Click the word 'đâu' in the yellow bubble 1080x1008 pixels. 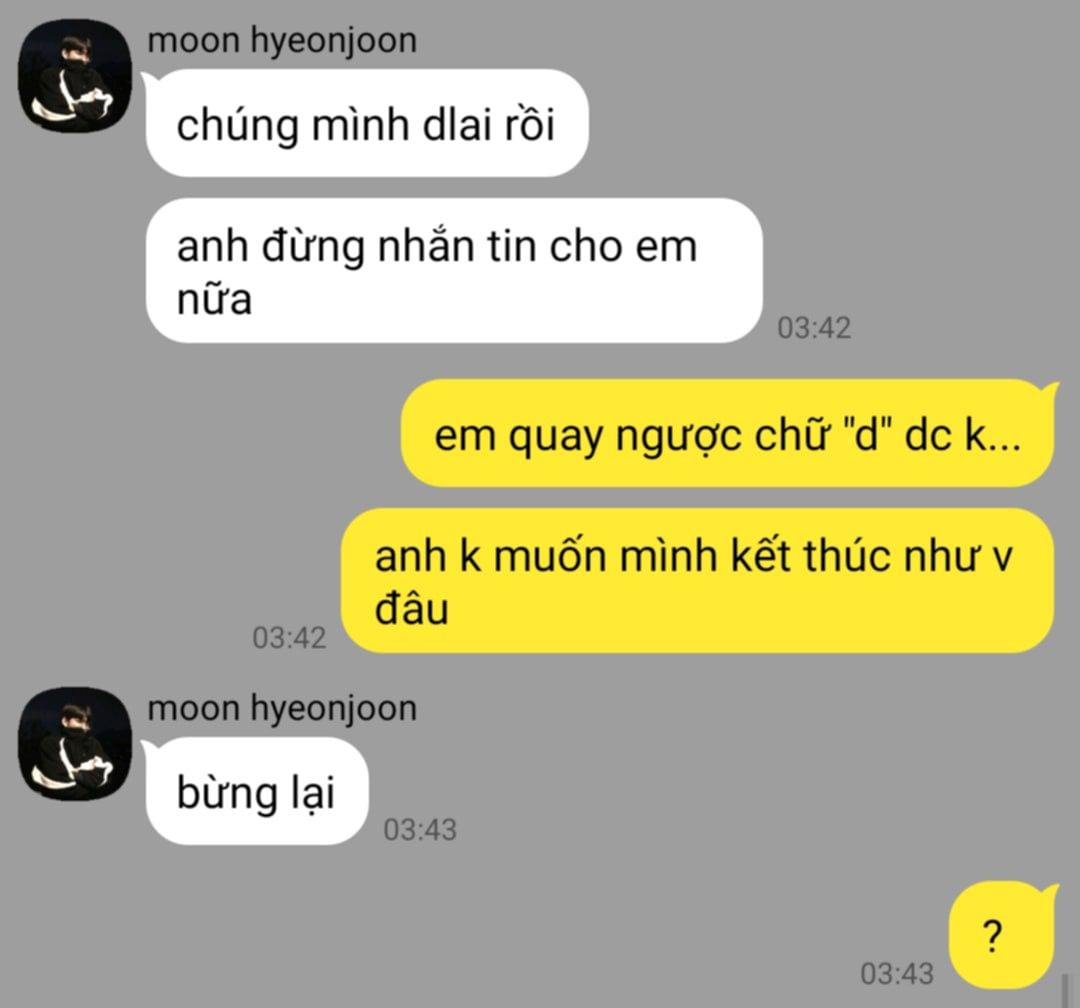tap(411, 609)
